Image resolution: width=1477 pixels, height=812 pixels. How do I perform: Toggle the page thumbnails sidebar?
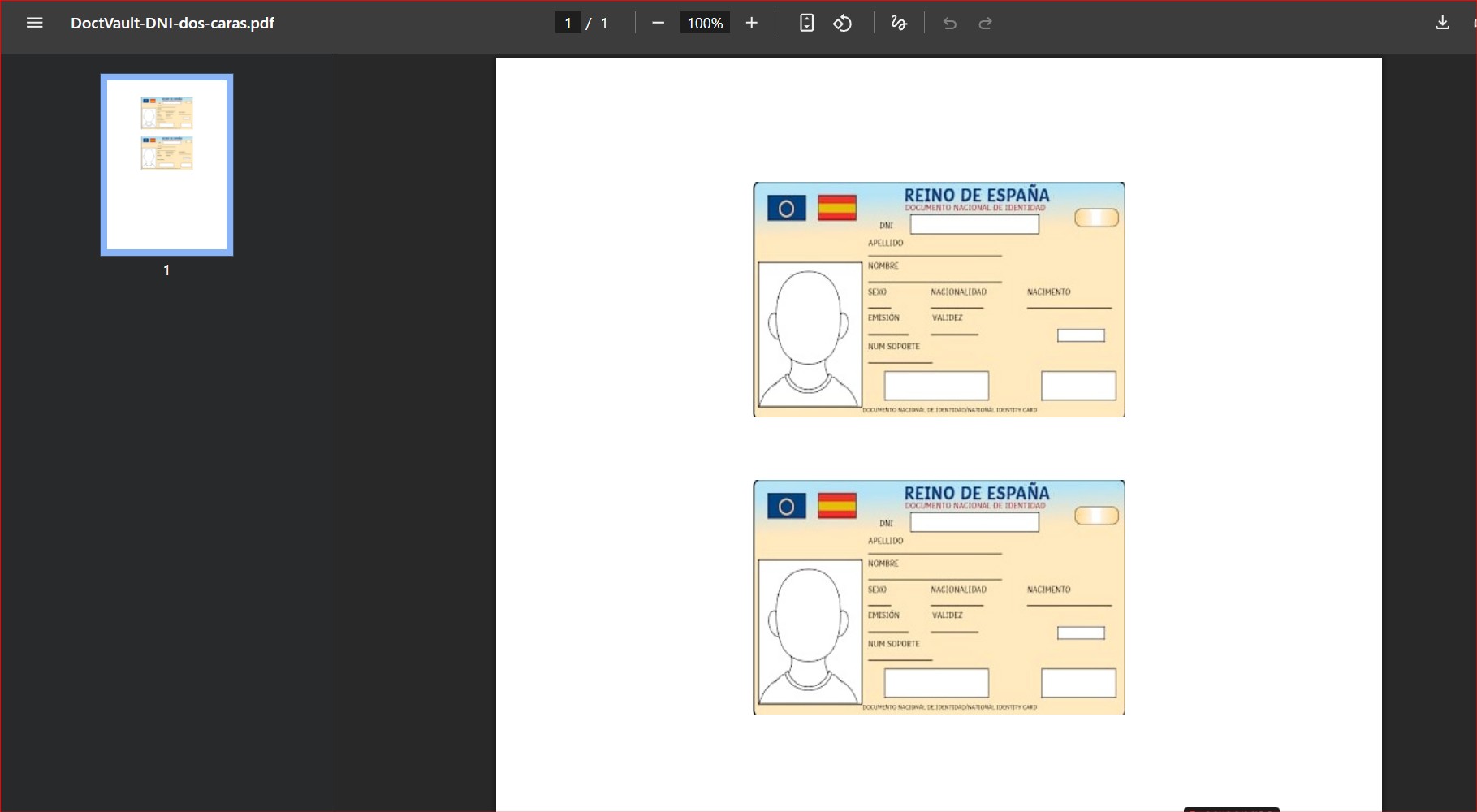pos(35,23)
